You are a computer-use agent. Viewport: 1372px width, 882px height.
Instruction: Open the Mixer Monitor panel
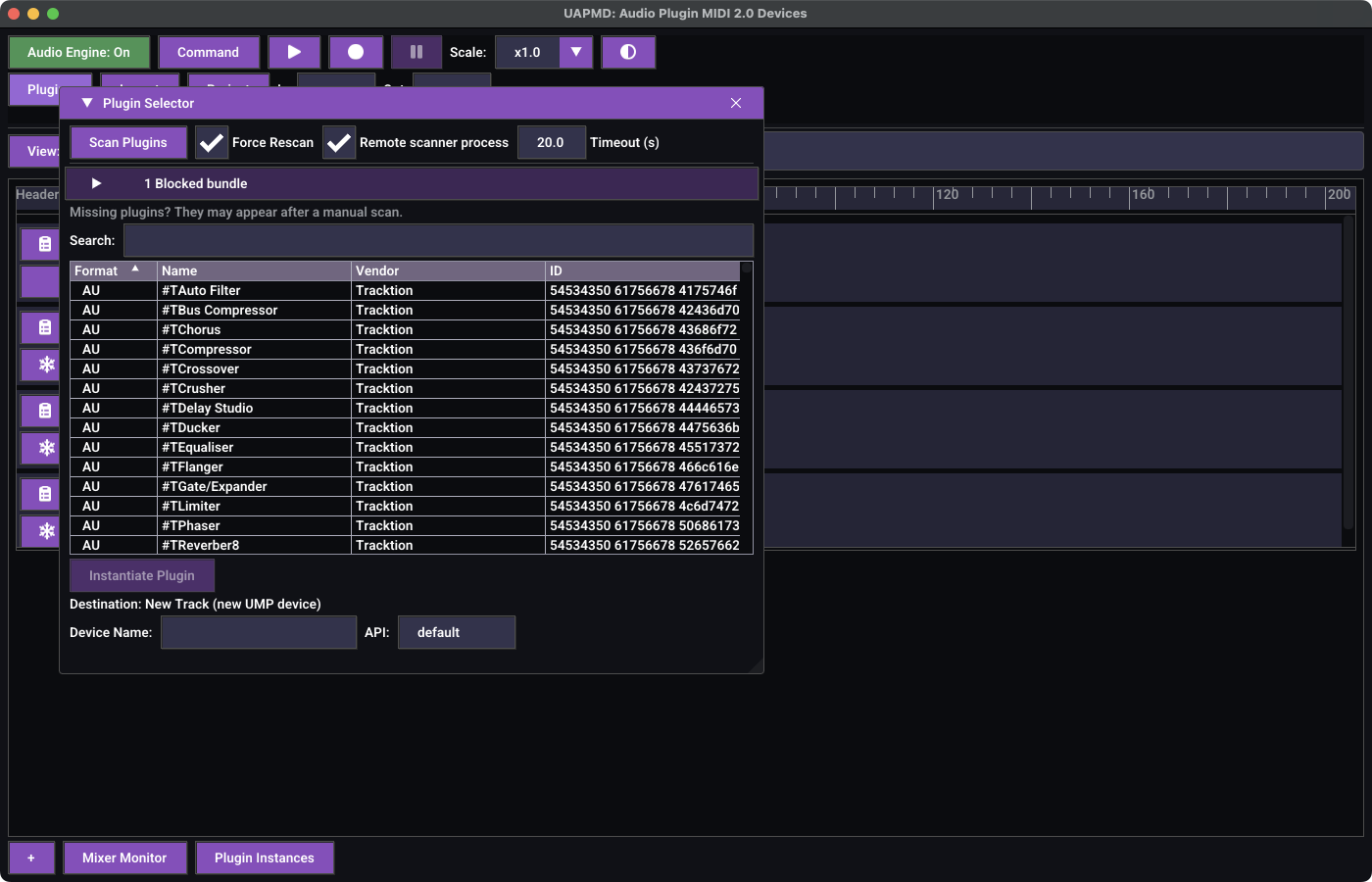[x=124, y=857]
